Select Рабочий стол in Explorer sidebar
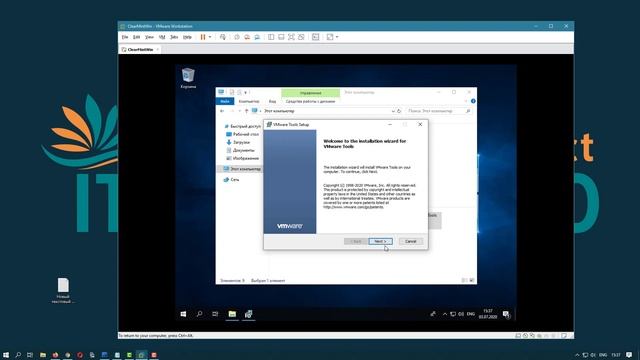 [242, 134]
